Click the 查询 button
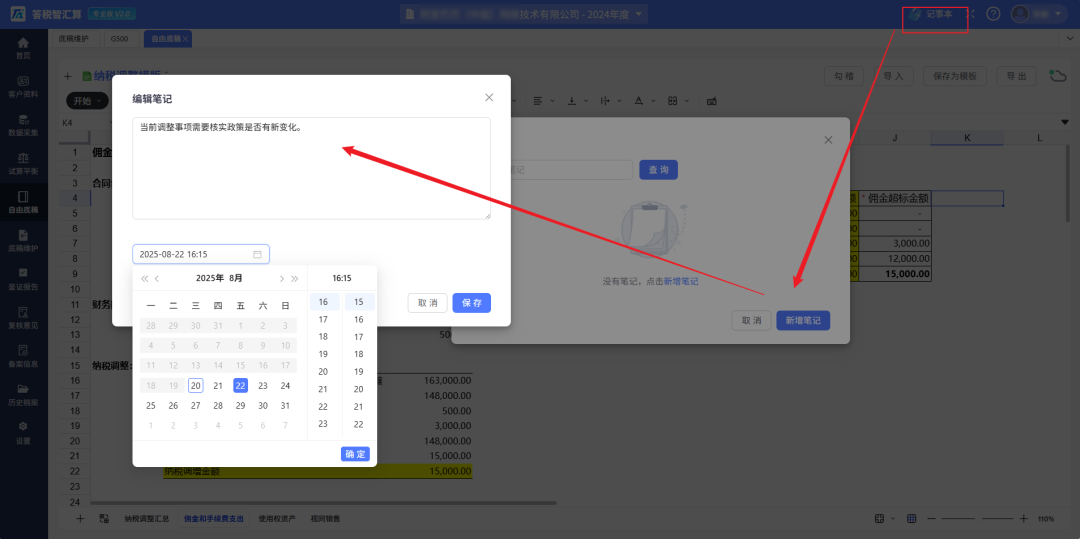This screenshot has width=1080, height=539. (658, 170)
